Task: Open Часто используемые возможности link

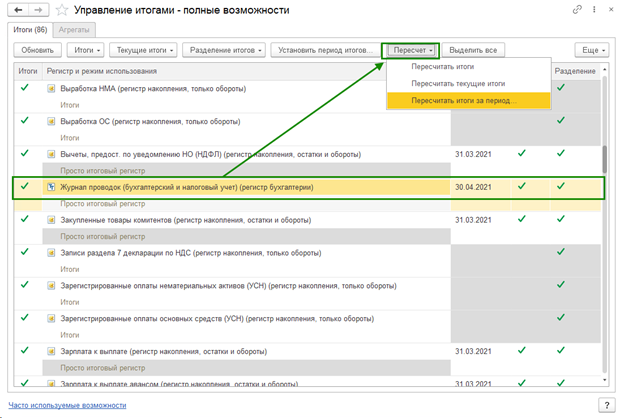Action: point(67,405)
